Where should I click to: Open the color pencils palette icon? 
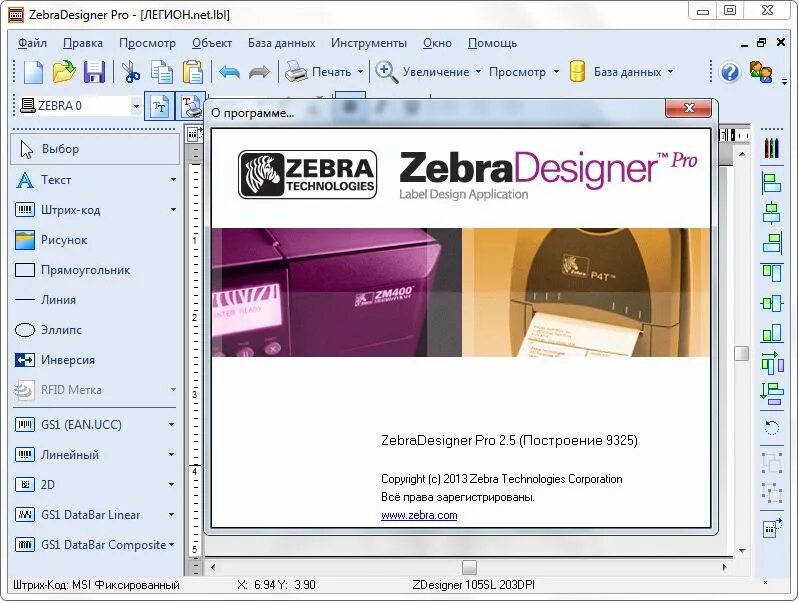coord(771,148)
